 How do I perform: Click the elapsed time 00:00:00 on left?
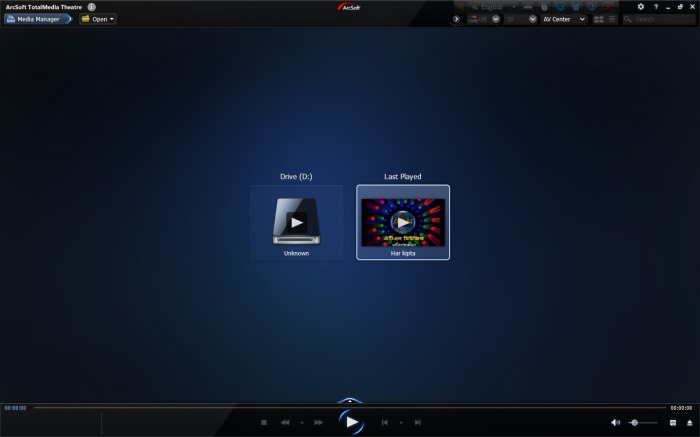click(15, 408)
